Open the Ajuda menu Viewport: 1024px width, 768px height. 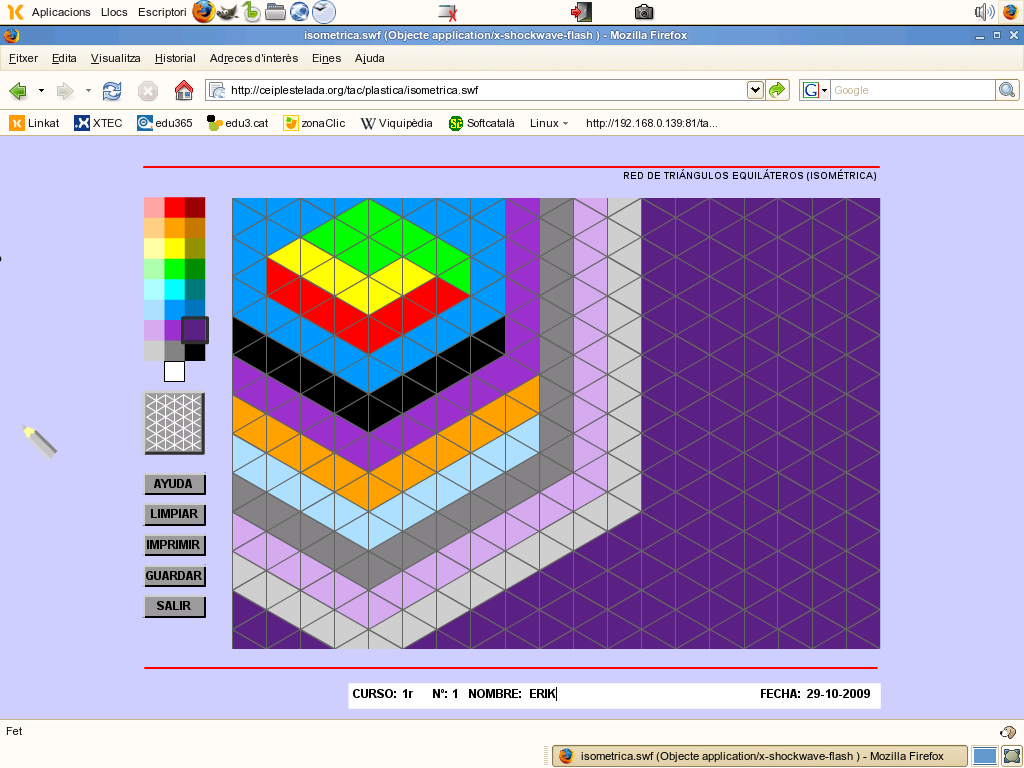click(370, 58)
